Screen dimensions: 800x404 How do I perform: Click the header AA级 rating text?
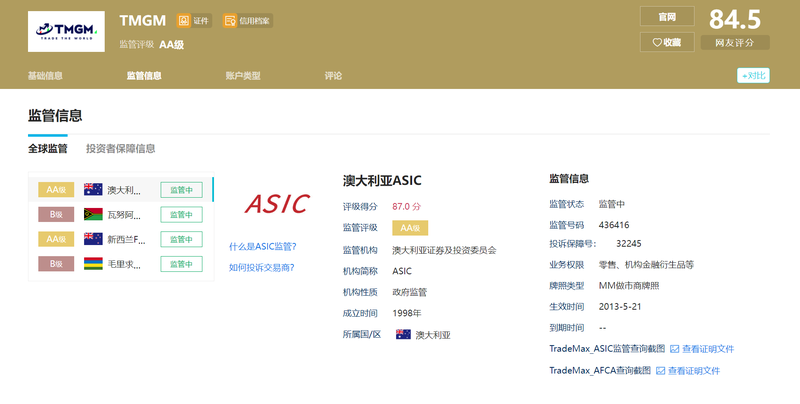pyautogui.click(x=171, y=45)
